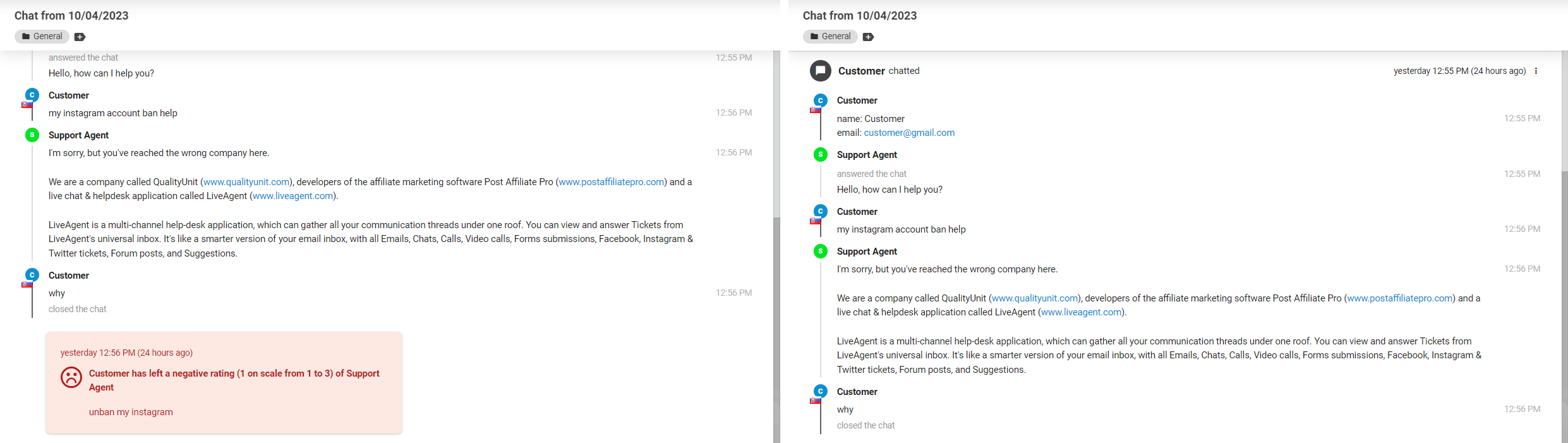Open www.liveagent.com link in right chat
The width and height of the screenshot is (1568, 443).
pos(1082,312)
